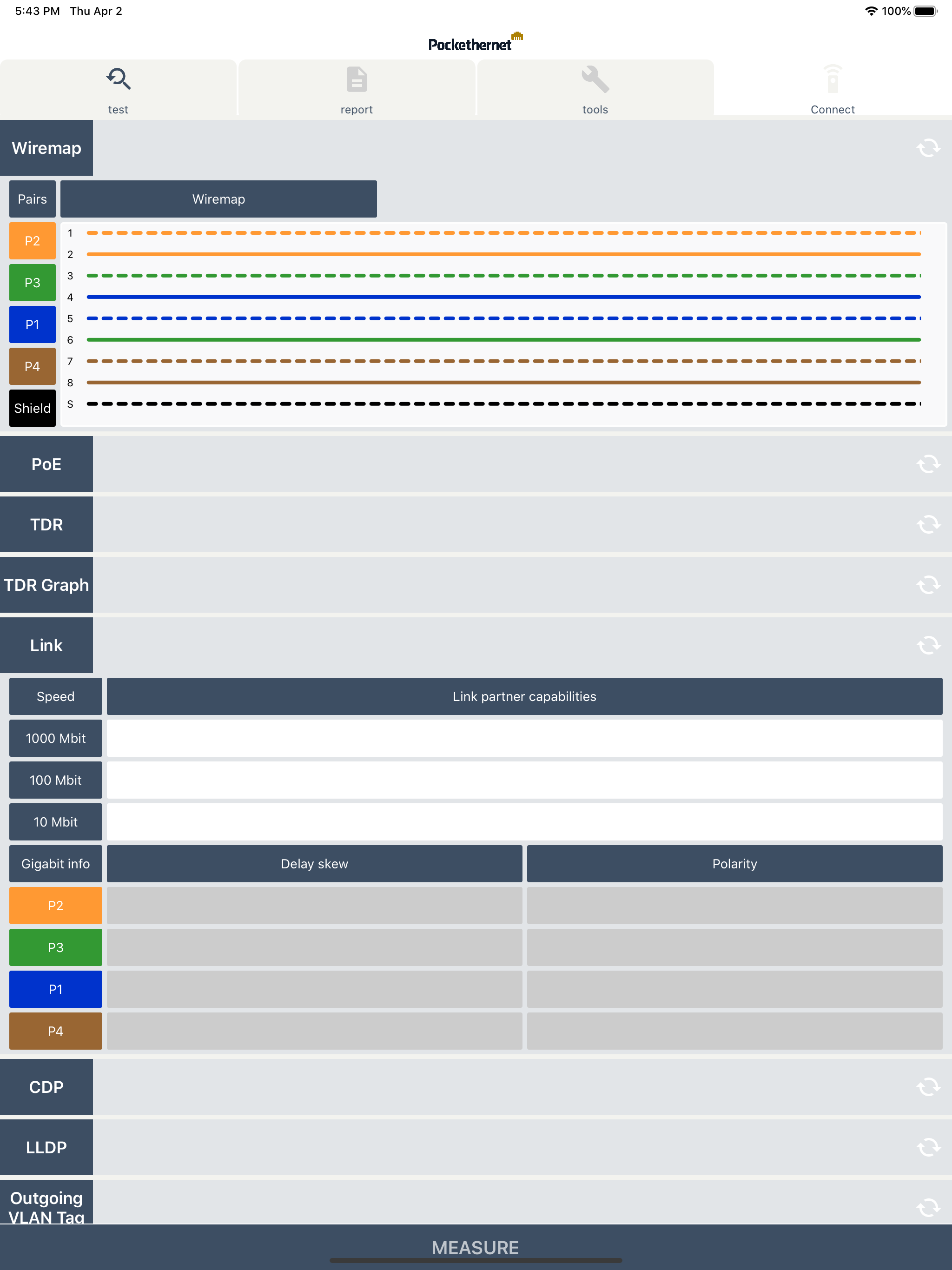The width and height of the screenshot is (952, 1270).
Task: Expand the TDR Graph section header
Action: (x=46, y=585)
